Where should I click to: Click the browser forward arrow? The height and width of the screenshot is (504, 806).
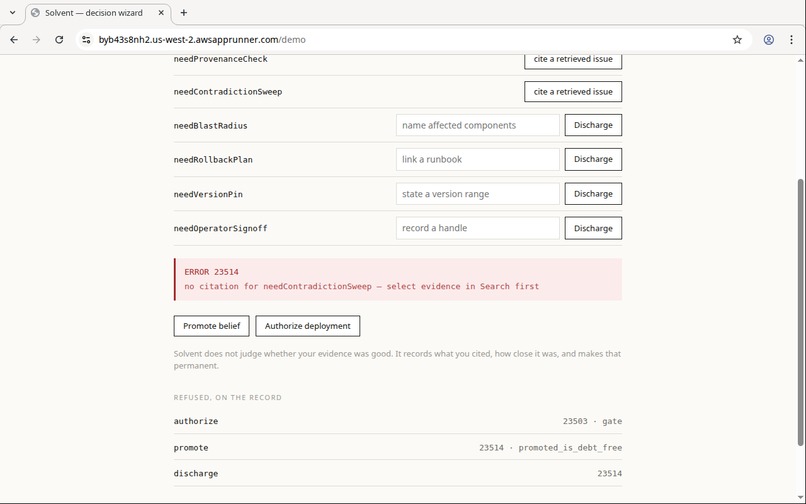(x=36, y=40)
